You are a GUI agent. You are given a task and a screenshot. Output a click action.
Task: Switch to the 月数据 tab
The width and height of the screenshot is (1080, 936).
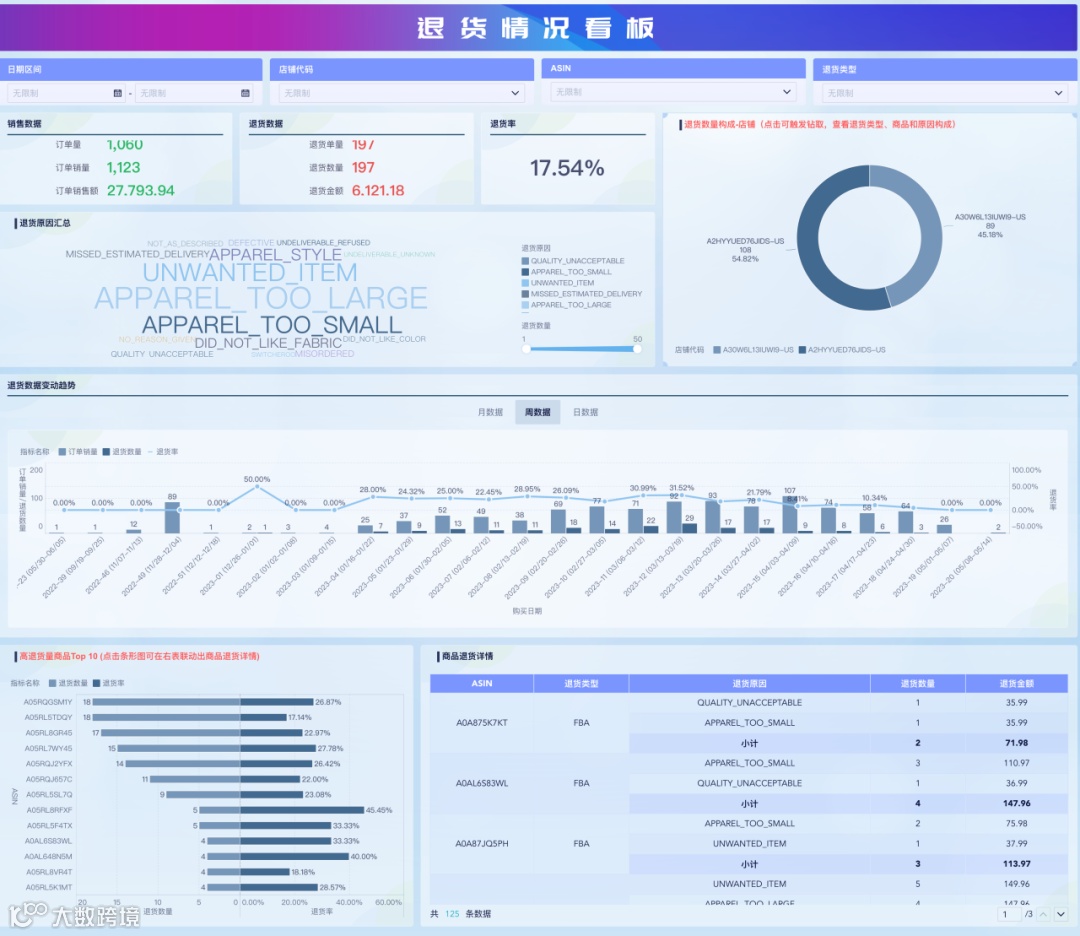(490, 412)
